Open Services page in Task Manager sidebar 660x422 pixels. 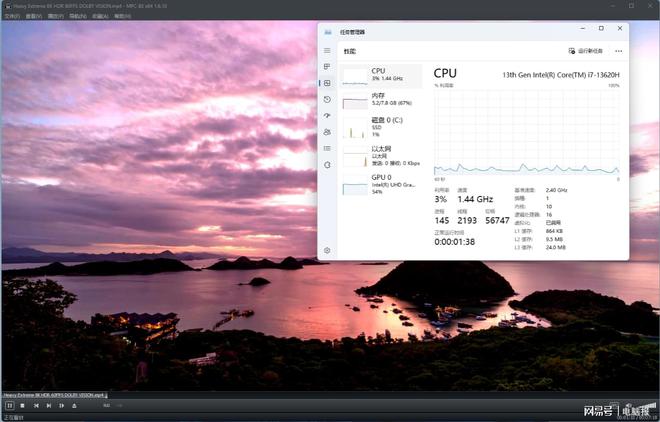coord(327,165)
